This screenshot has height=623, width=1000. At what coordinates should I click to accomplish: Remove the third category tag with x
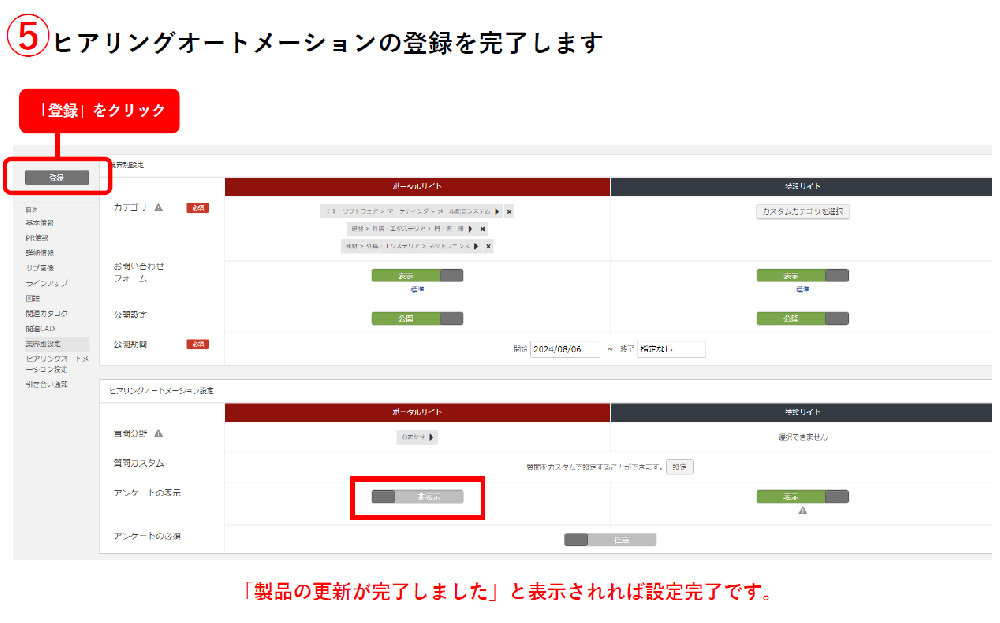coord(487,246)
